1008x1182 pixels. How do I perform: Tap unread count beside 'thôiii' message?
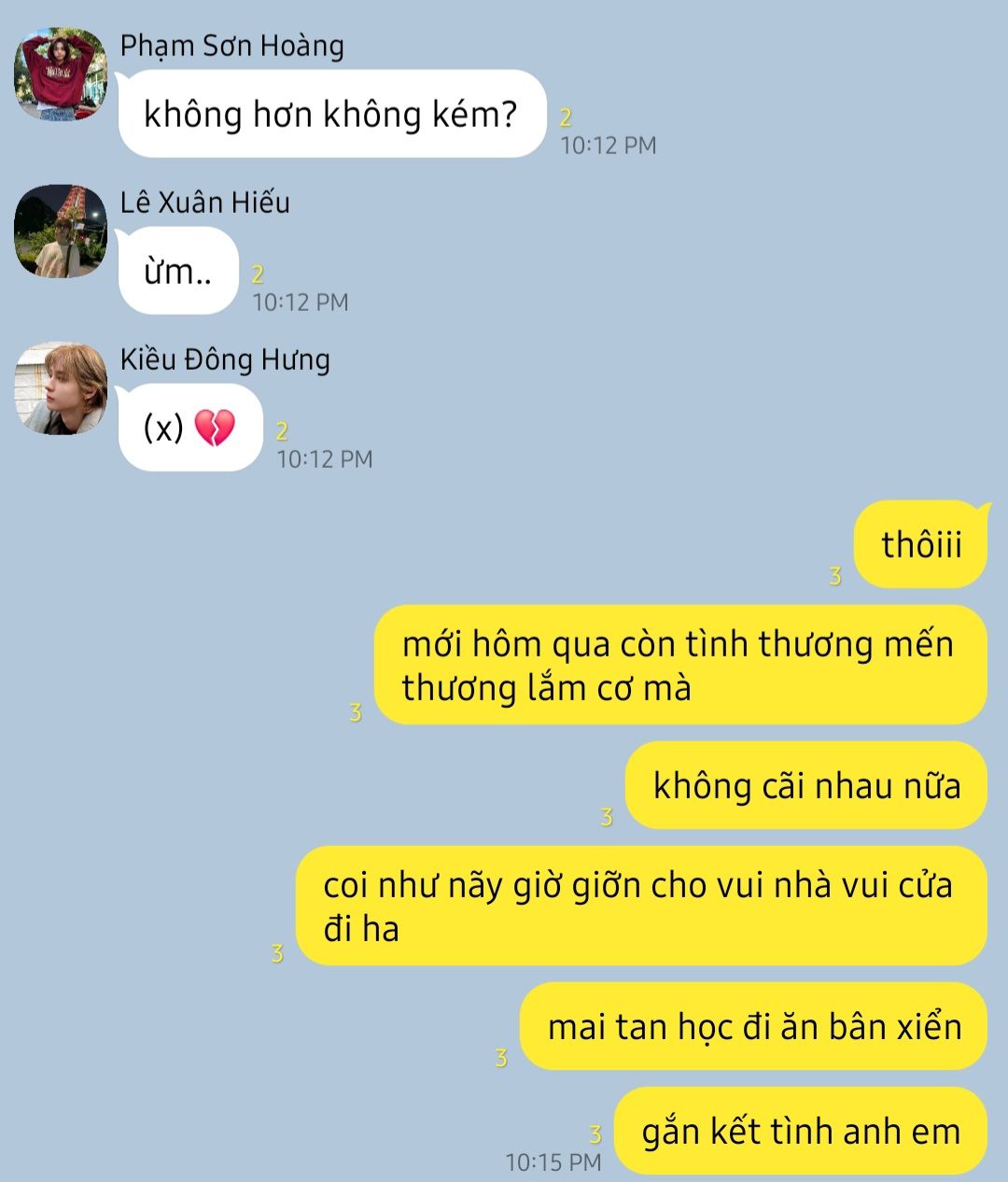click(835, 576)
